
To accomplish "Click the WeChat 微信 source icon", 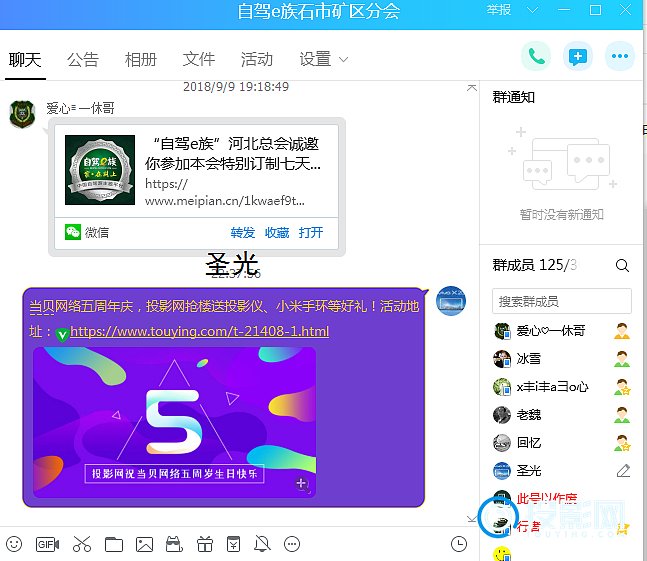I will click(x=73, y=232).
